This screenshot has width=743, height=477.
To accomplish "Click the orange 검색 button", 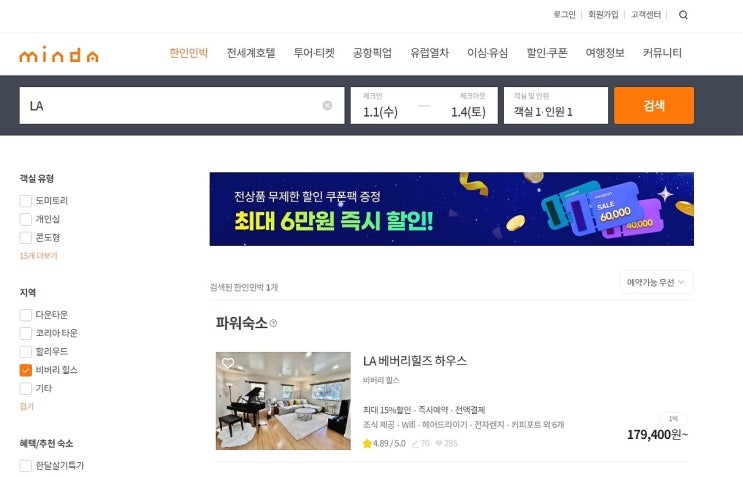I will (x=654, y=106).
